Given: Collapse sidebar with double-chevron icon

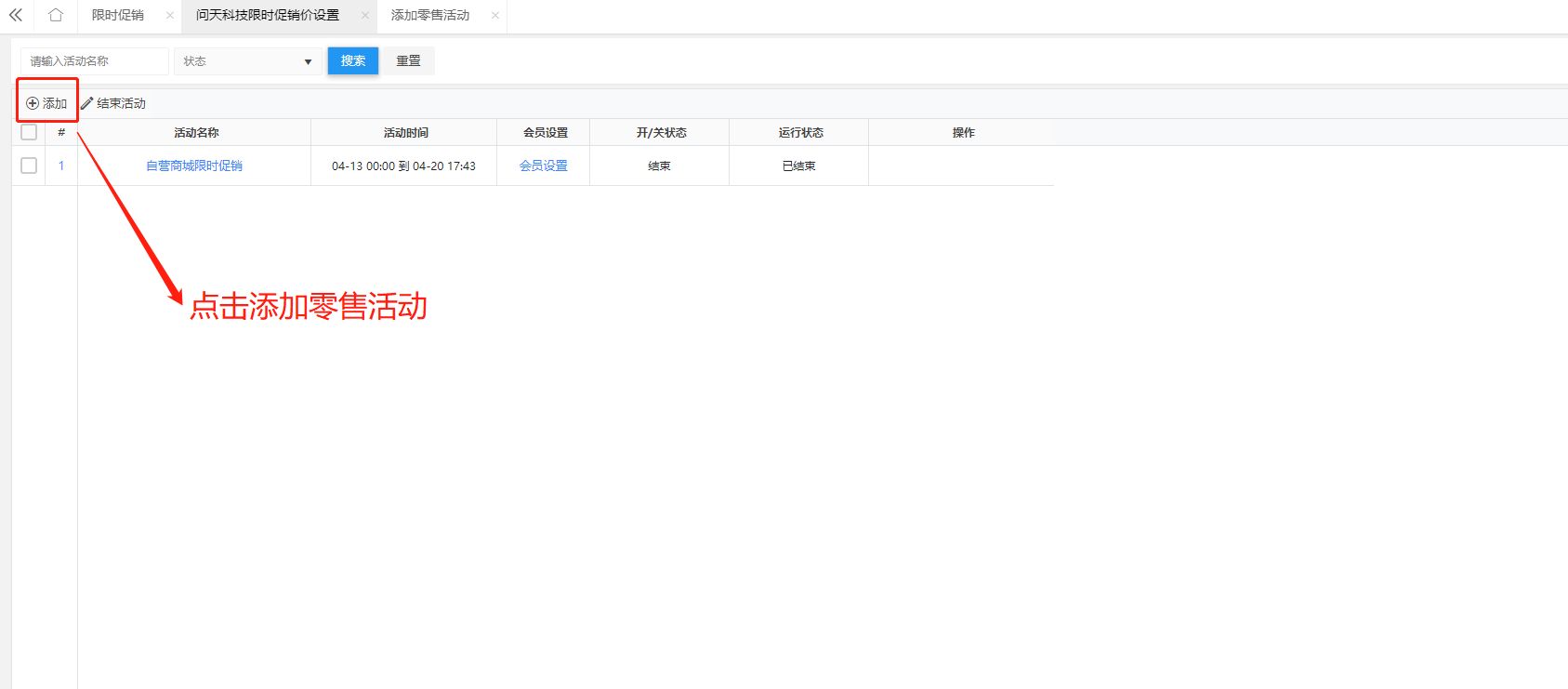Looking at the screenshot, I should [16, 15].
